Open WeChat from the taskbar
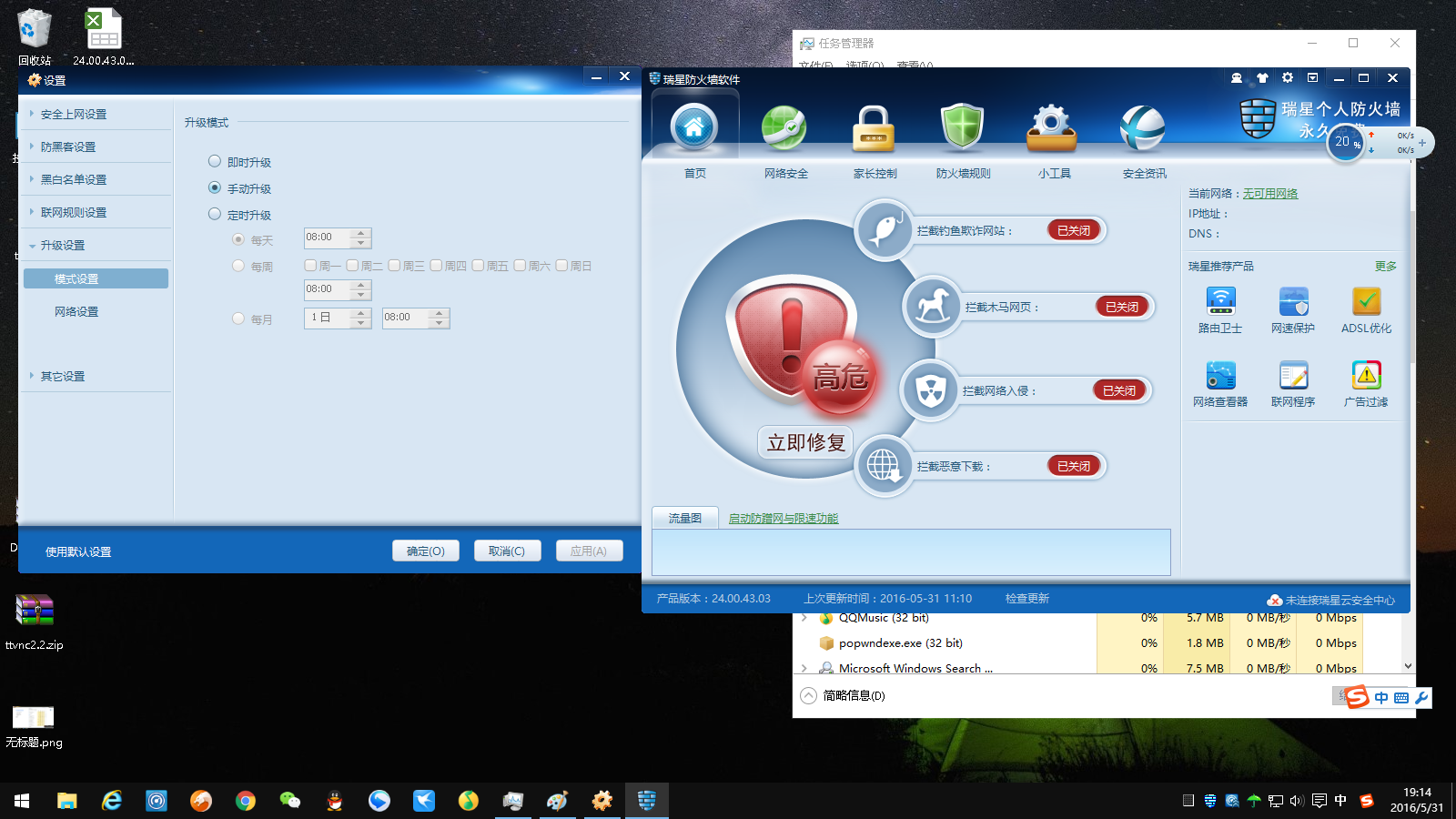The image size is (1456, 819). point(290,801)
